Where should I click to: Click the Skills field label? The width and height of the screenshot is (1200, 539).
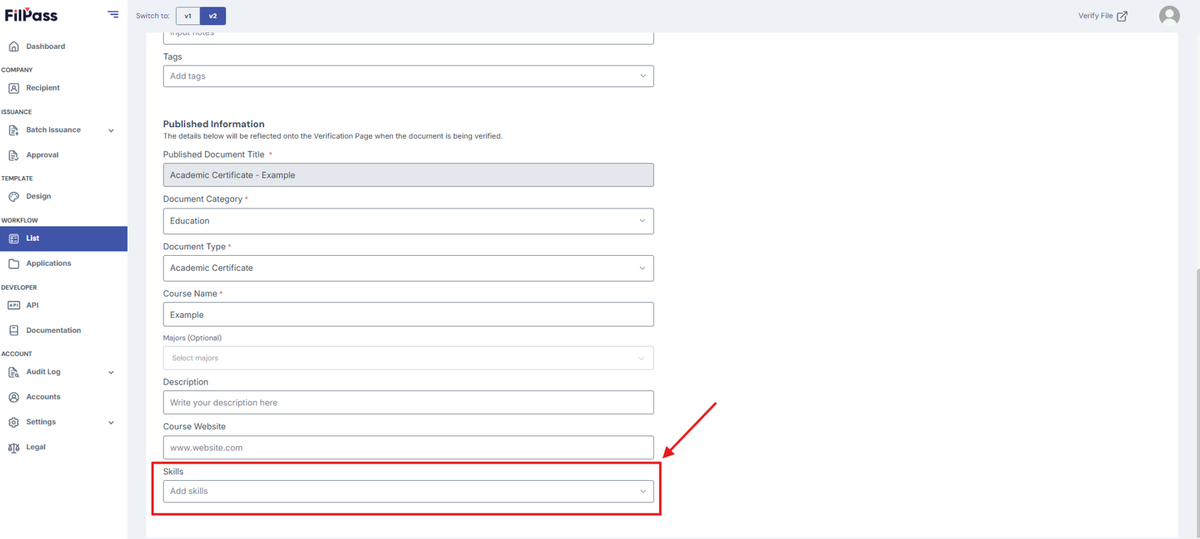coord(173,470)
